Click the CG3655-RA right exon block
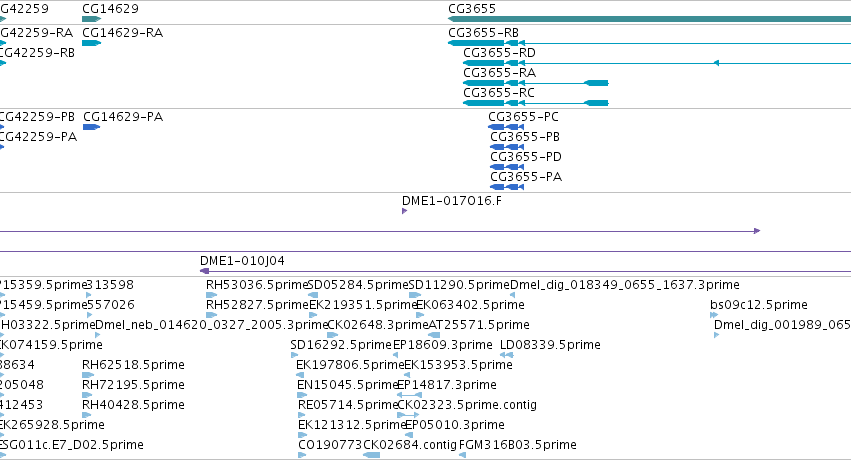The image size is (851, 460). [596, 83]
